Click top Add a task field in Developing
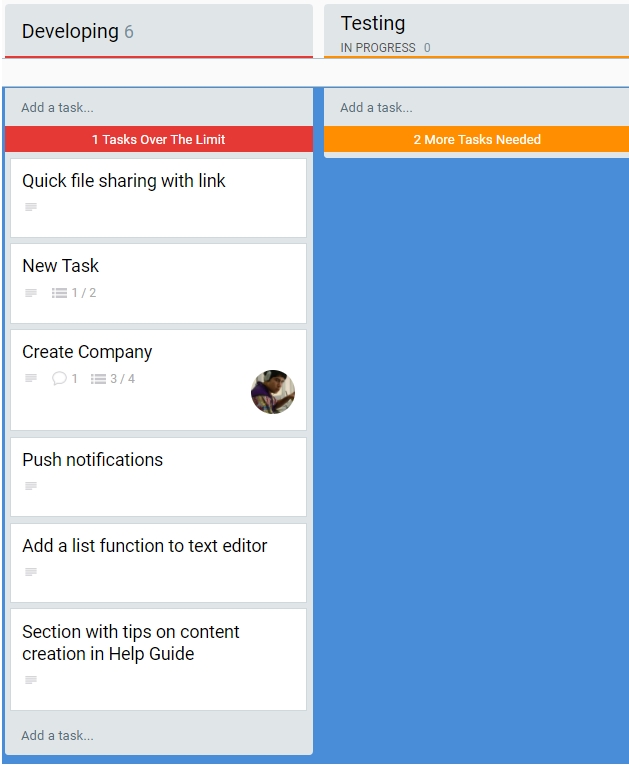The width and height of the screenshot is (629, 765). pyautogui.click(x=158, y=107)
